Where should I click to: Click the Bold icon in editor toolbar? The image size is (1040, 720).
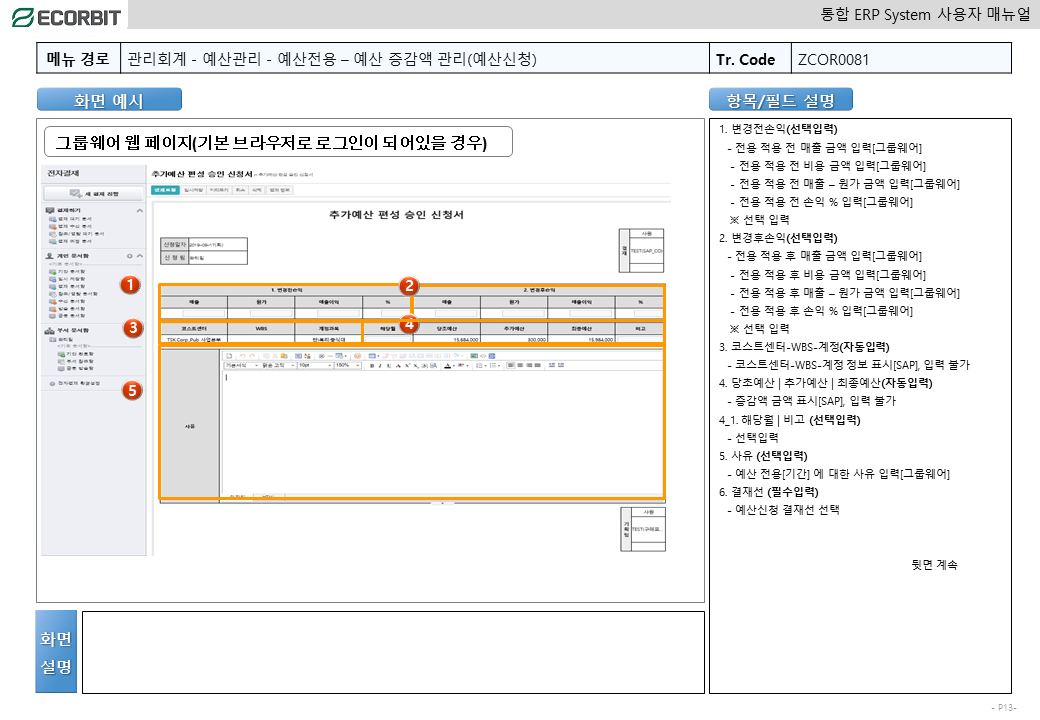click(x=372, y=366)
